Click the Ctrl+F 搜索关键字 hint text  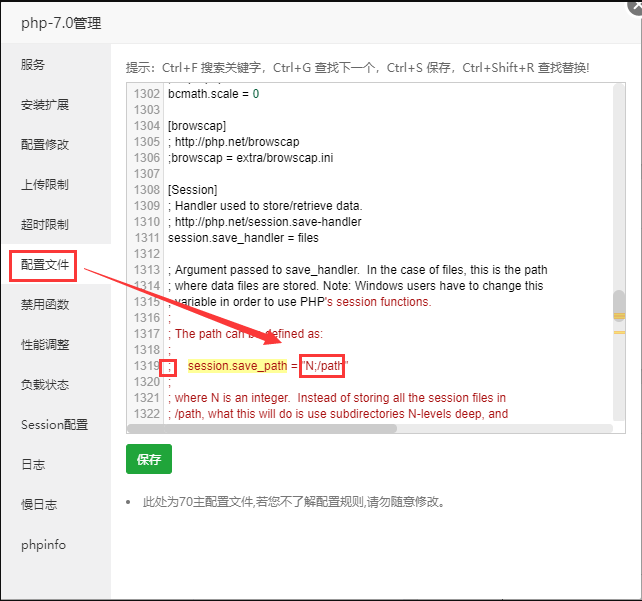[211, 68]
